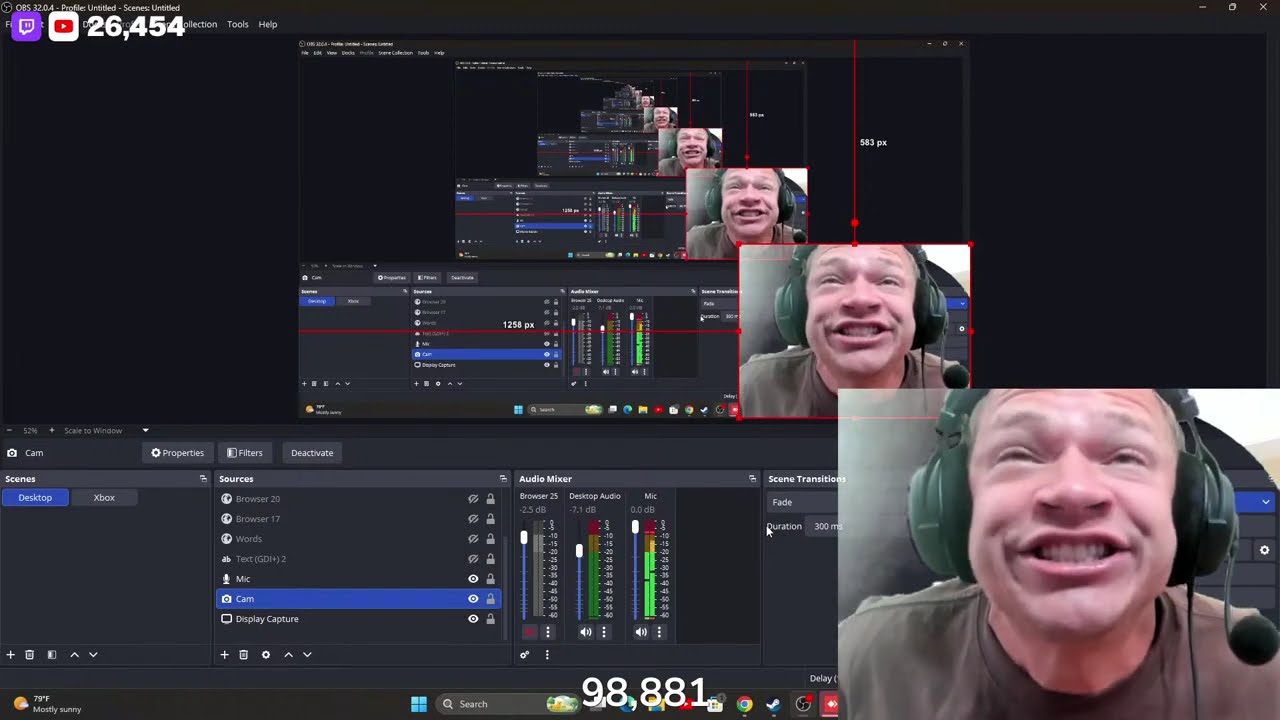Open Filters for the Cam source
Viewport: 1280px width, 720px height.
pyautogui.click(x=244, y=452)
